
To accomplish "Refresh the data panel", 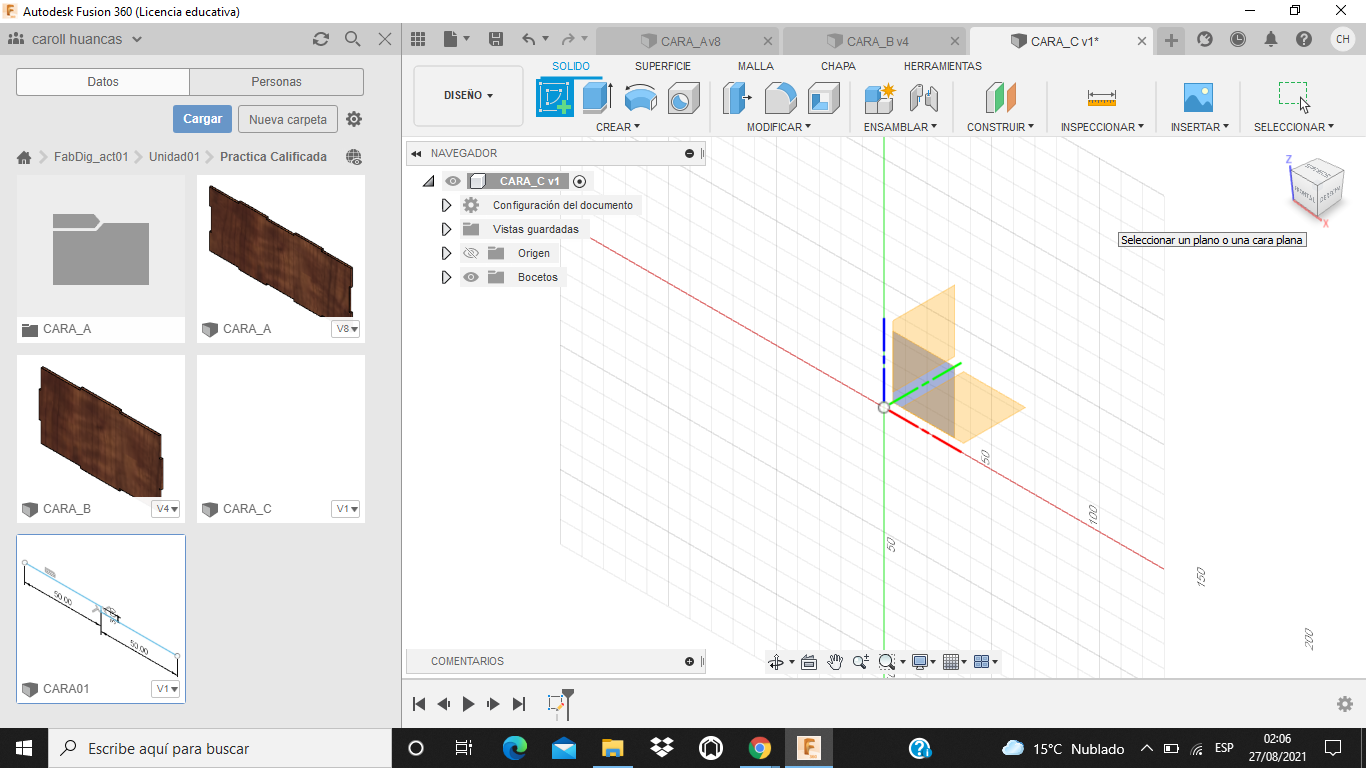I will (321, 39).
